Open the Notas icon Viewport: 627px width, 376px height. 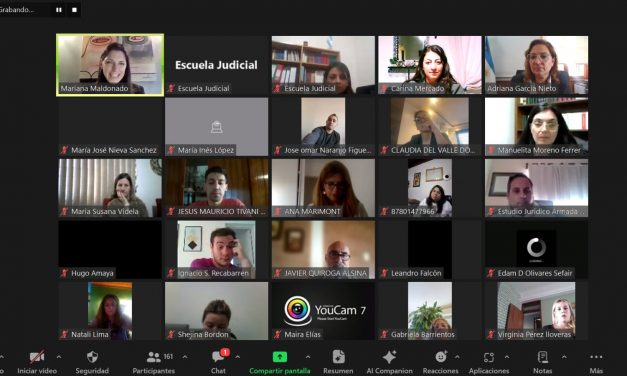pos(543,357)
